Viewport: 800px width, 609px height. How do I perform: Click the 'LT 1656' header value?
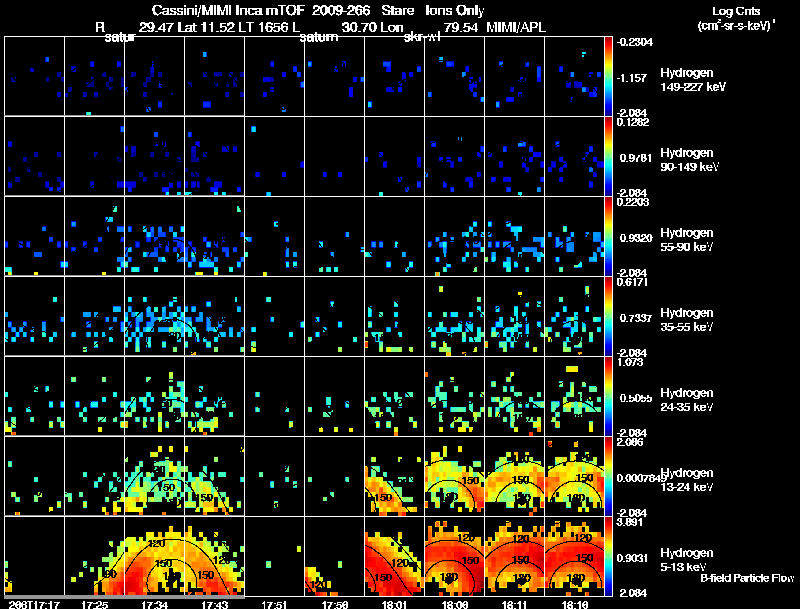tap(262, 28)
